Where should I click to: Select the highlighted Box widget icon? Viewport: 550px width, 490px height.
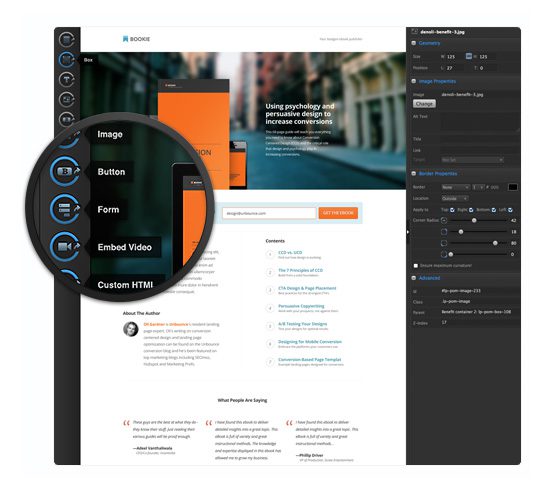click(66, 60)
